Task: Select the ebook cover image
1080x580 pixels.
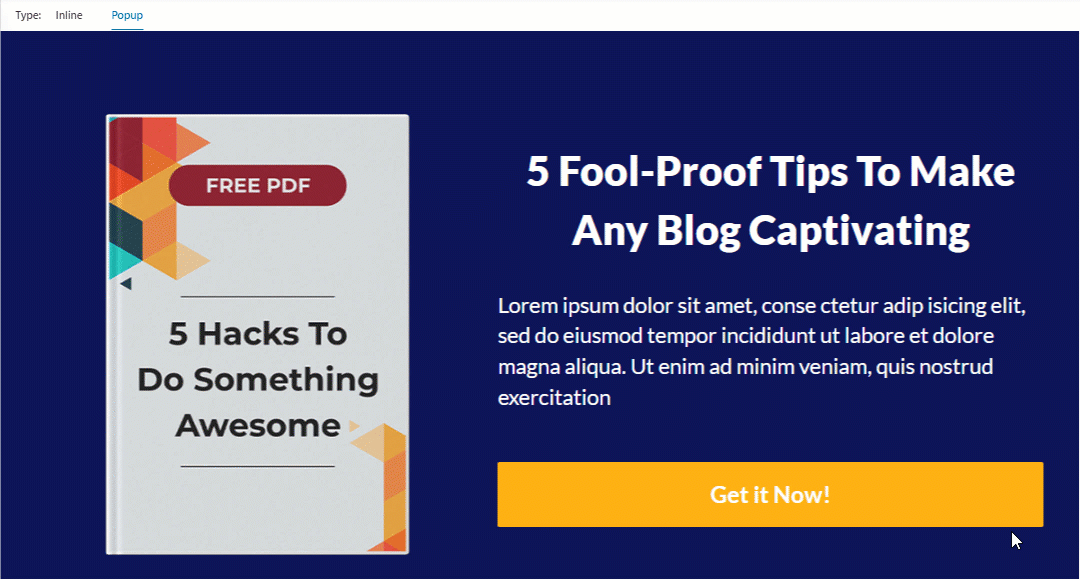Action: [x=258, y=335]
